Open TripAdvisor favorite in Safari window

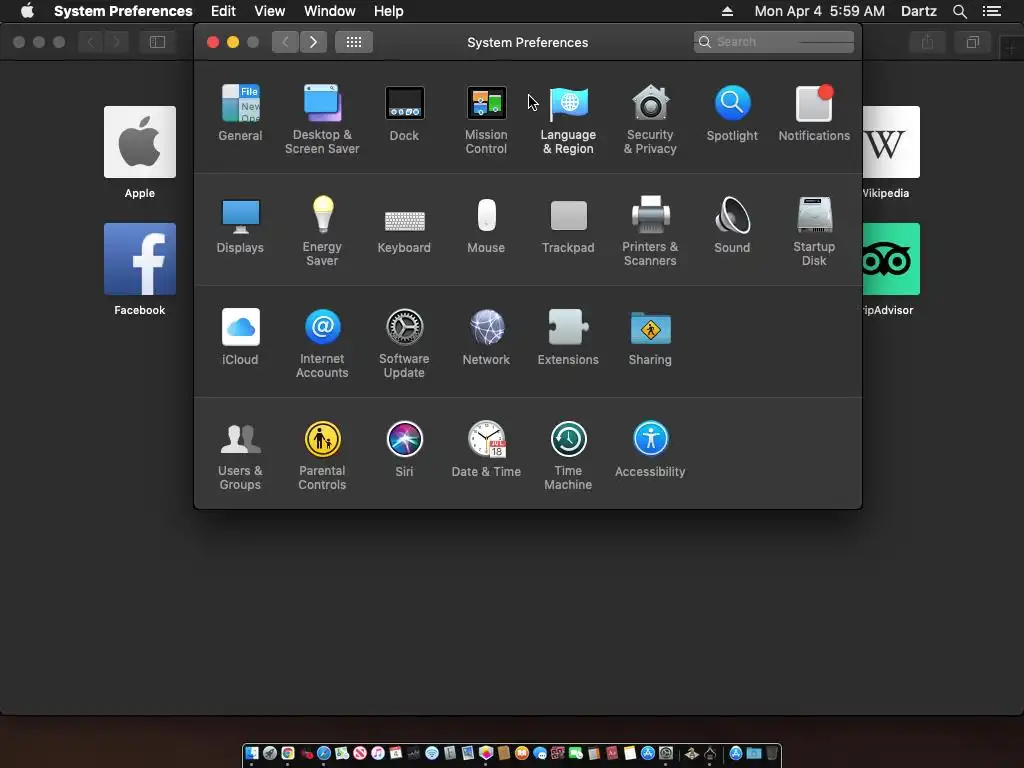[891, 269]
